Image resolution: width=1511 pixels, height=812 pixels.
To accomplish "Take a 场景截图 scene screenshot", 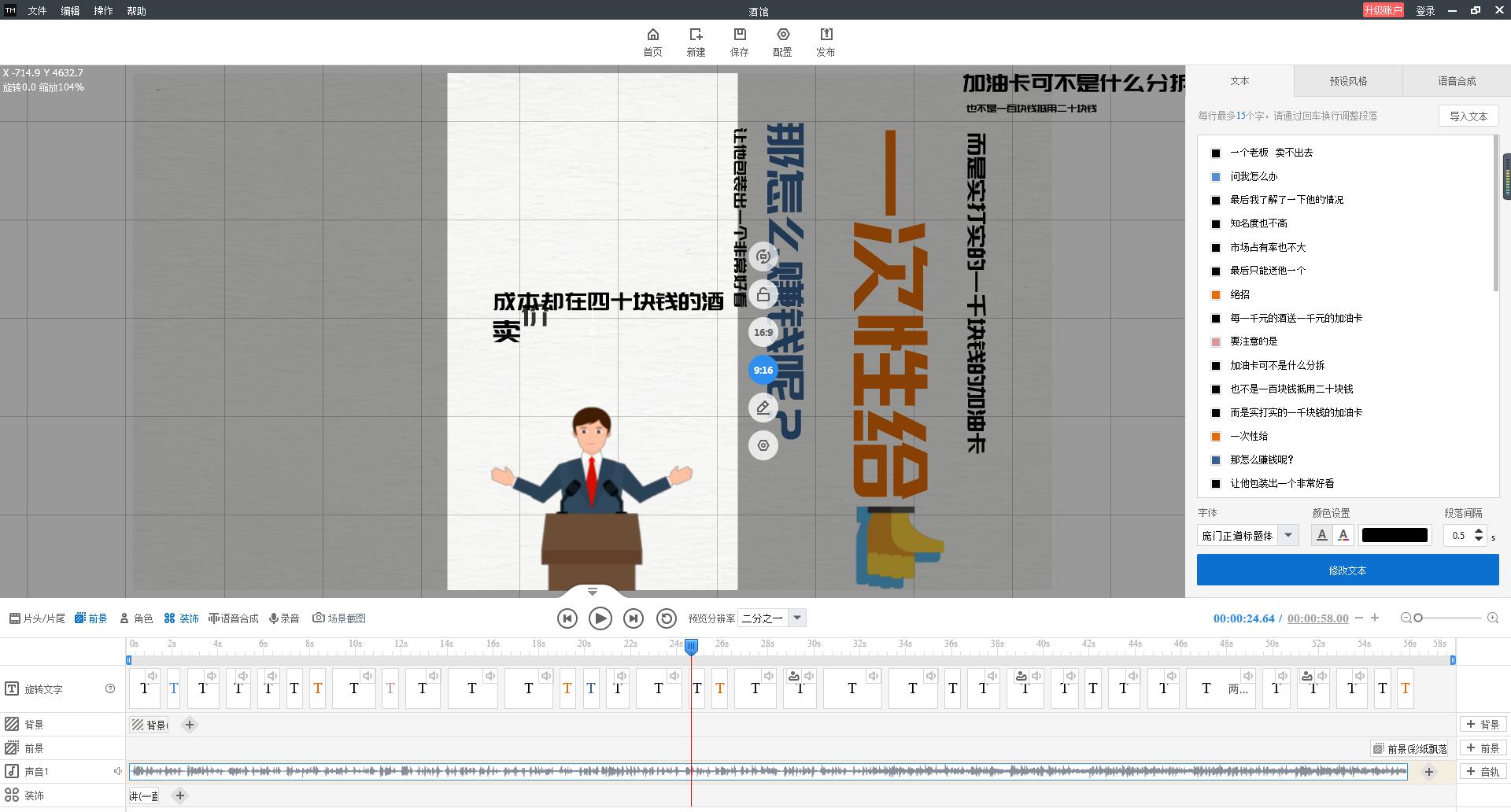I will click(339, 618).
